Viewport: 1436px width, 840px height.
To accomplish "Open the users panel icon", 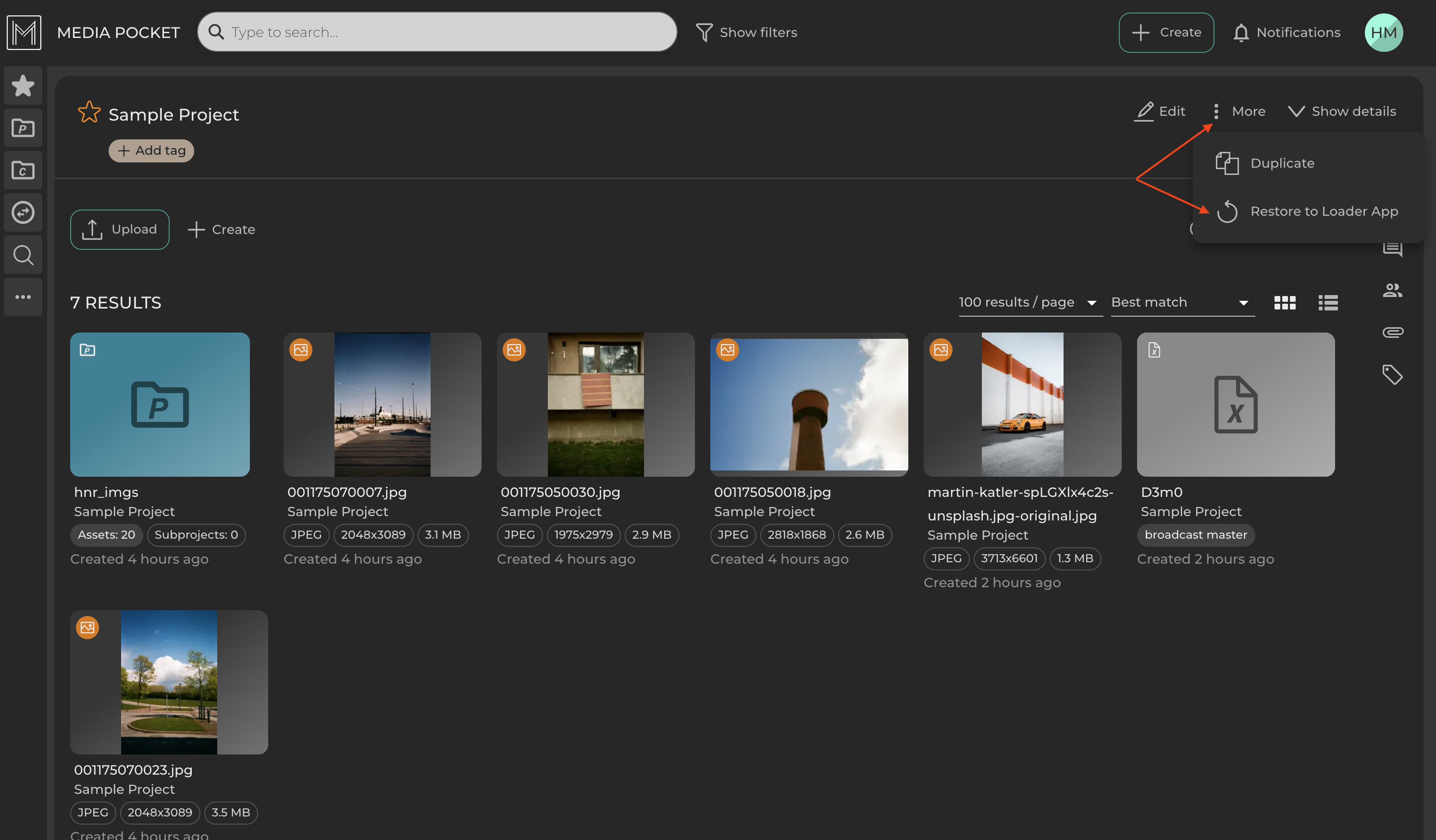I will (1392, 291).
